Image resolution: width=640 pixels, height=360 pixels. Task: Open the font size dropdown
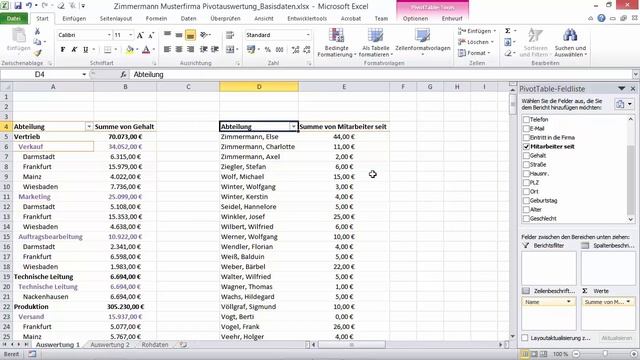[x=131, y=35]
